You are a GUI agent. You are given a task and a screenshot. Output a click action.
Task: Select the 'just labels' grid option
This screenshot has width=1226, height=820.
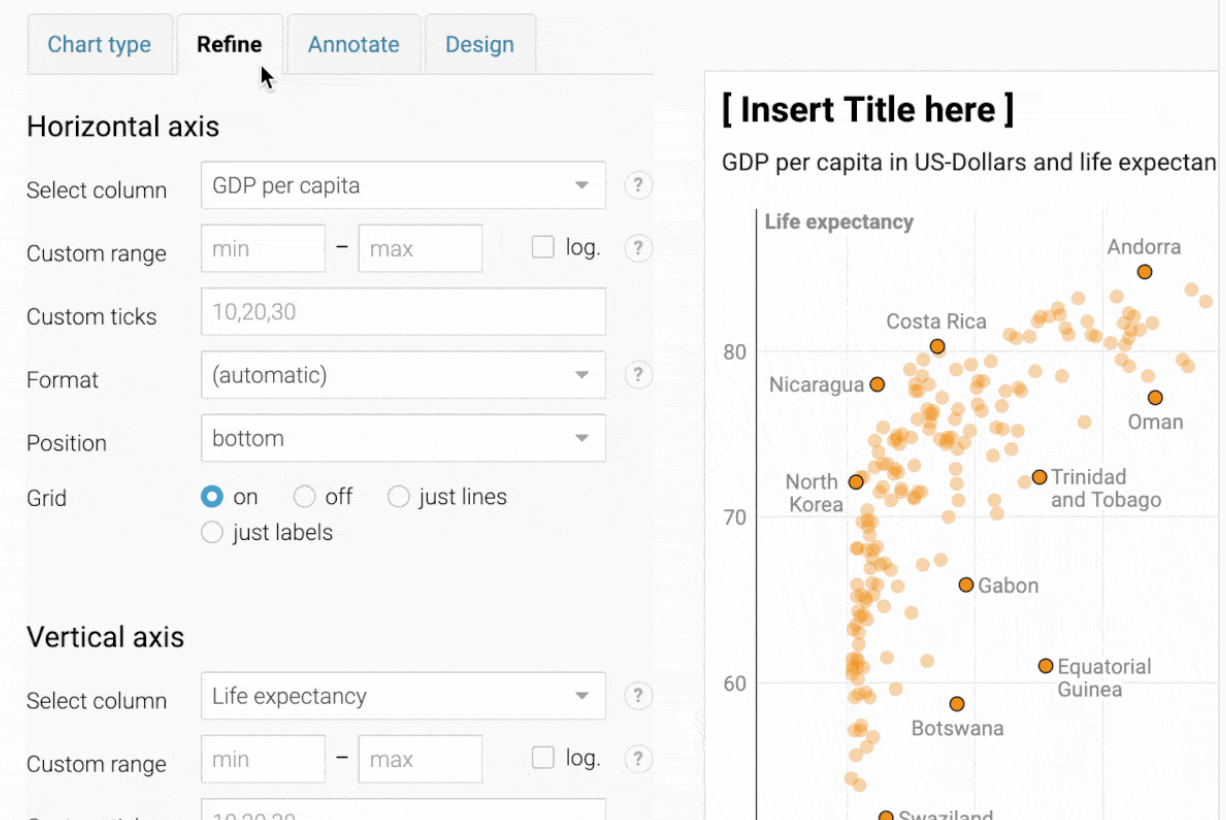click(x=212, y=532)
